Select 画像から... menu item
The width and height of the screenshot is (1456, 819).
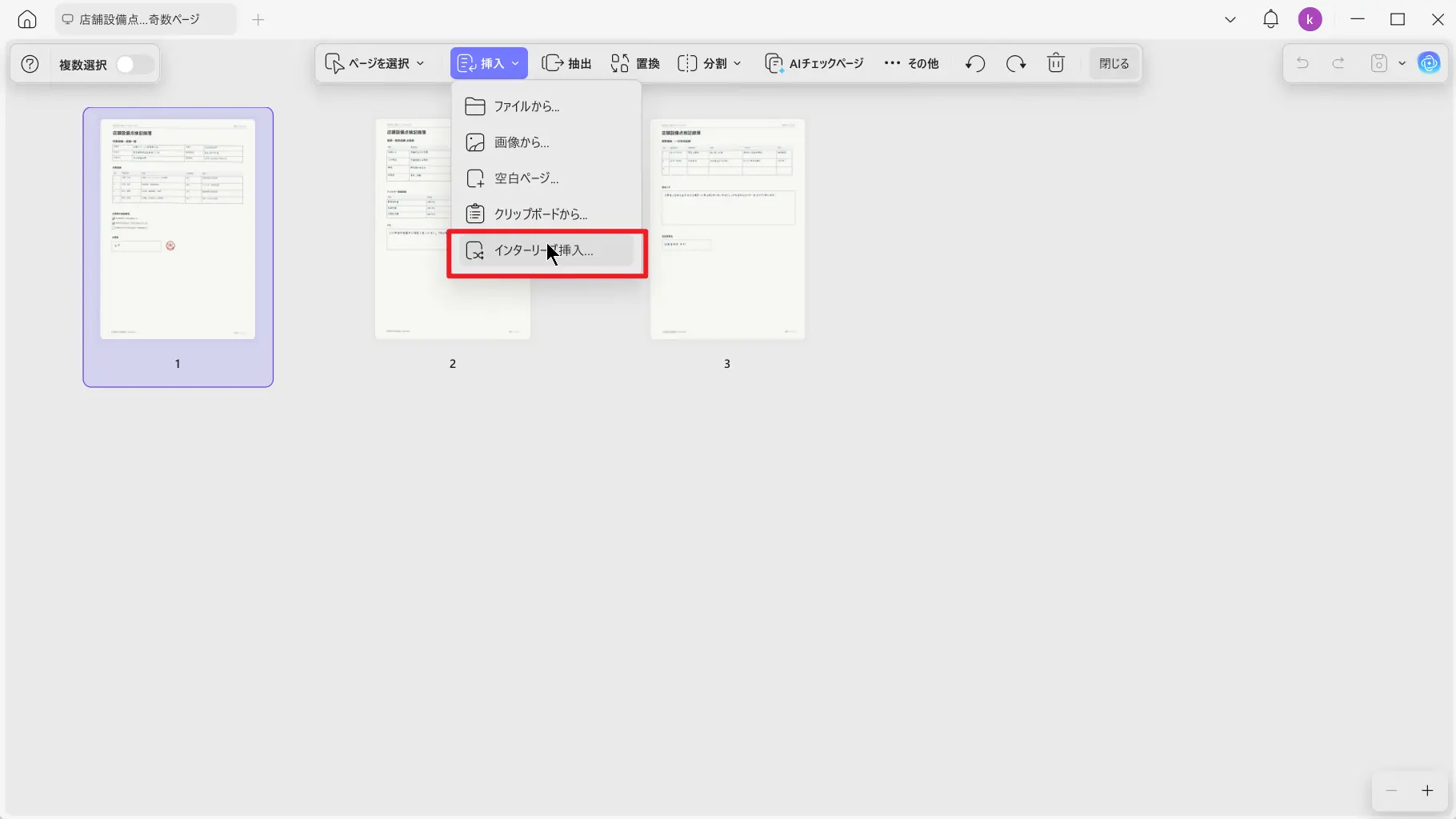pyautogui.click(x=546, y=142)
